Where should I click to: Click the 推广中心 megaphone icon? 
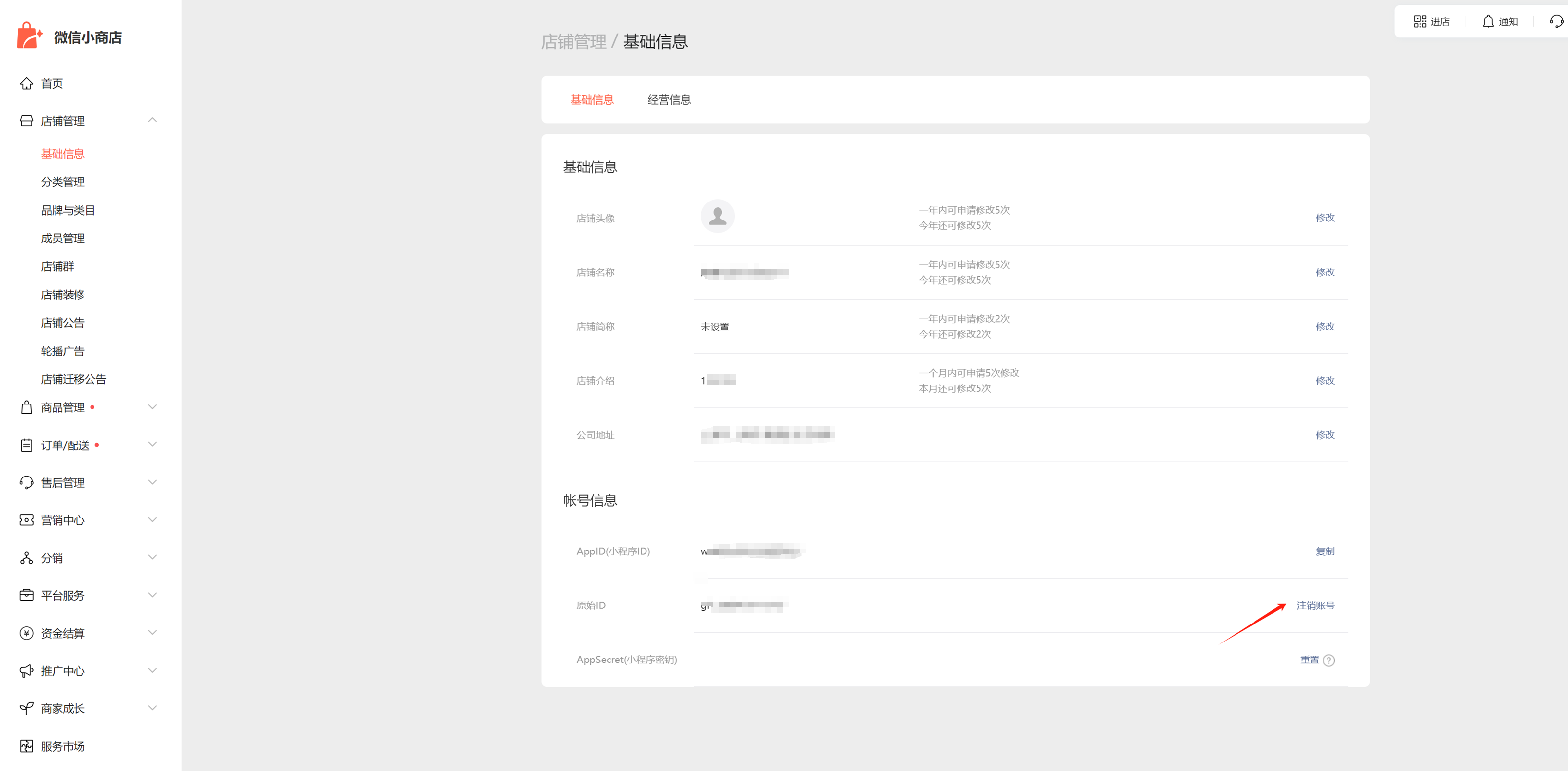26,671
